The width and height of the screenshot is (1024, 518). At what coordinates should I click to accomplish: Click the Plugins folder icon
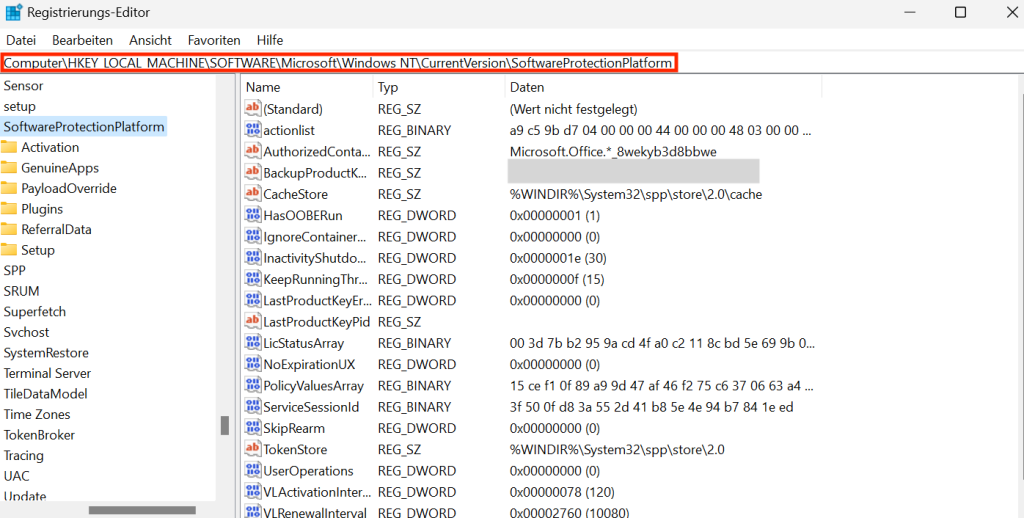tap(10, 209)
